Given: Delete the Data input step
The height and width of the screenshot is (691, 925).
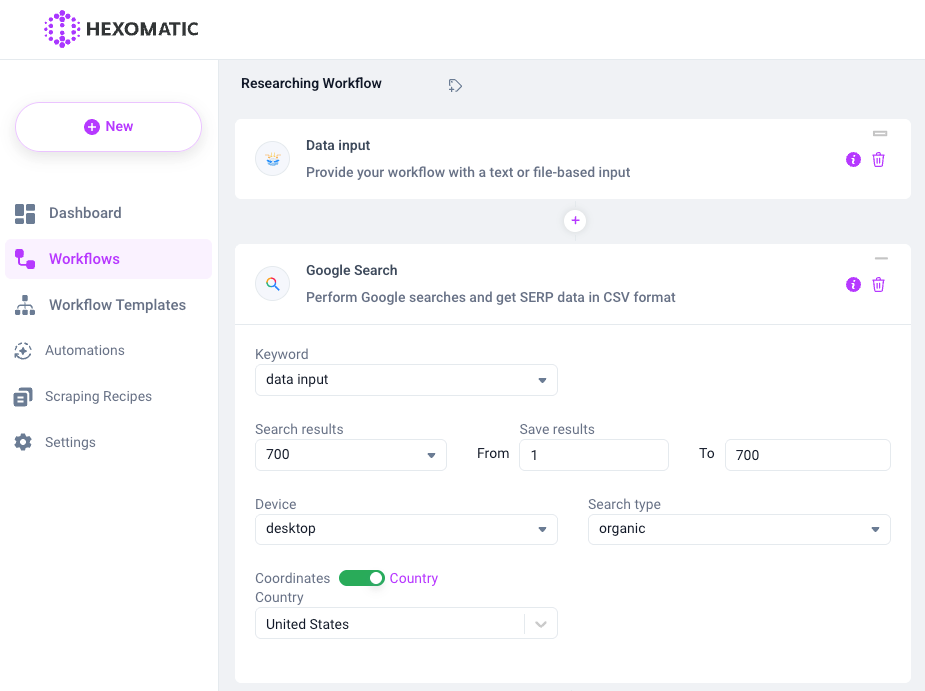Looking at the screenshot, I should (878, 160).
